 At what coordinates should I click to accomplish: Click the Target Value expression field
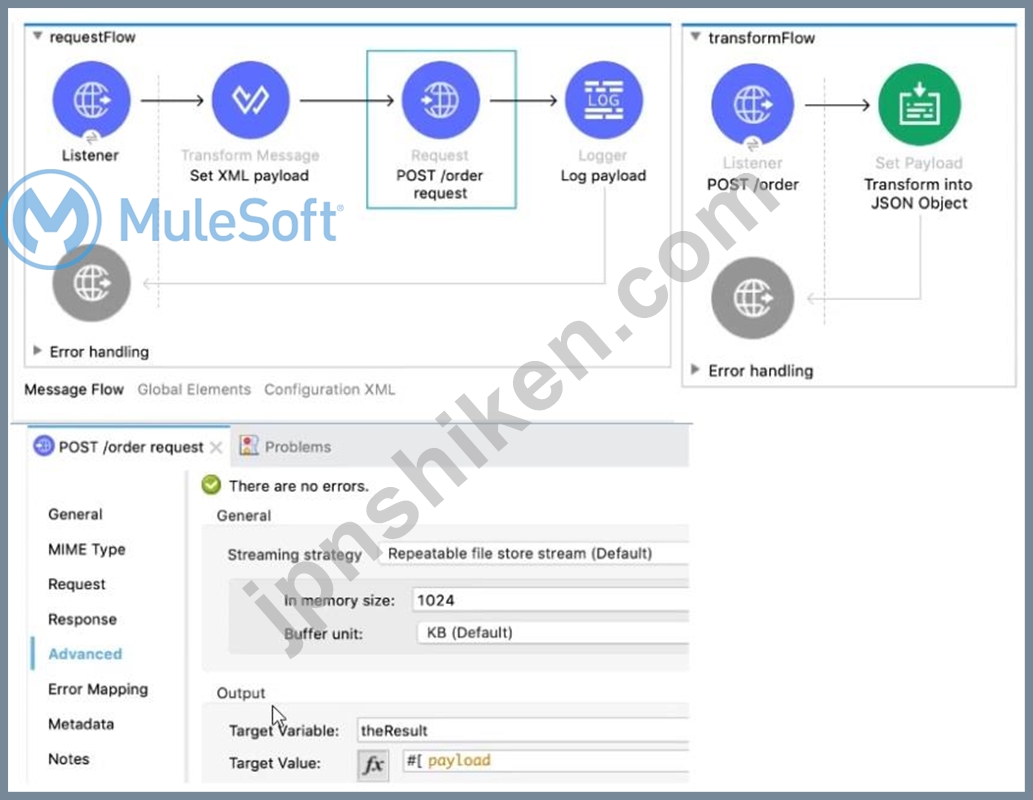click(x=546, y=760)
